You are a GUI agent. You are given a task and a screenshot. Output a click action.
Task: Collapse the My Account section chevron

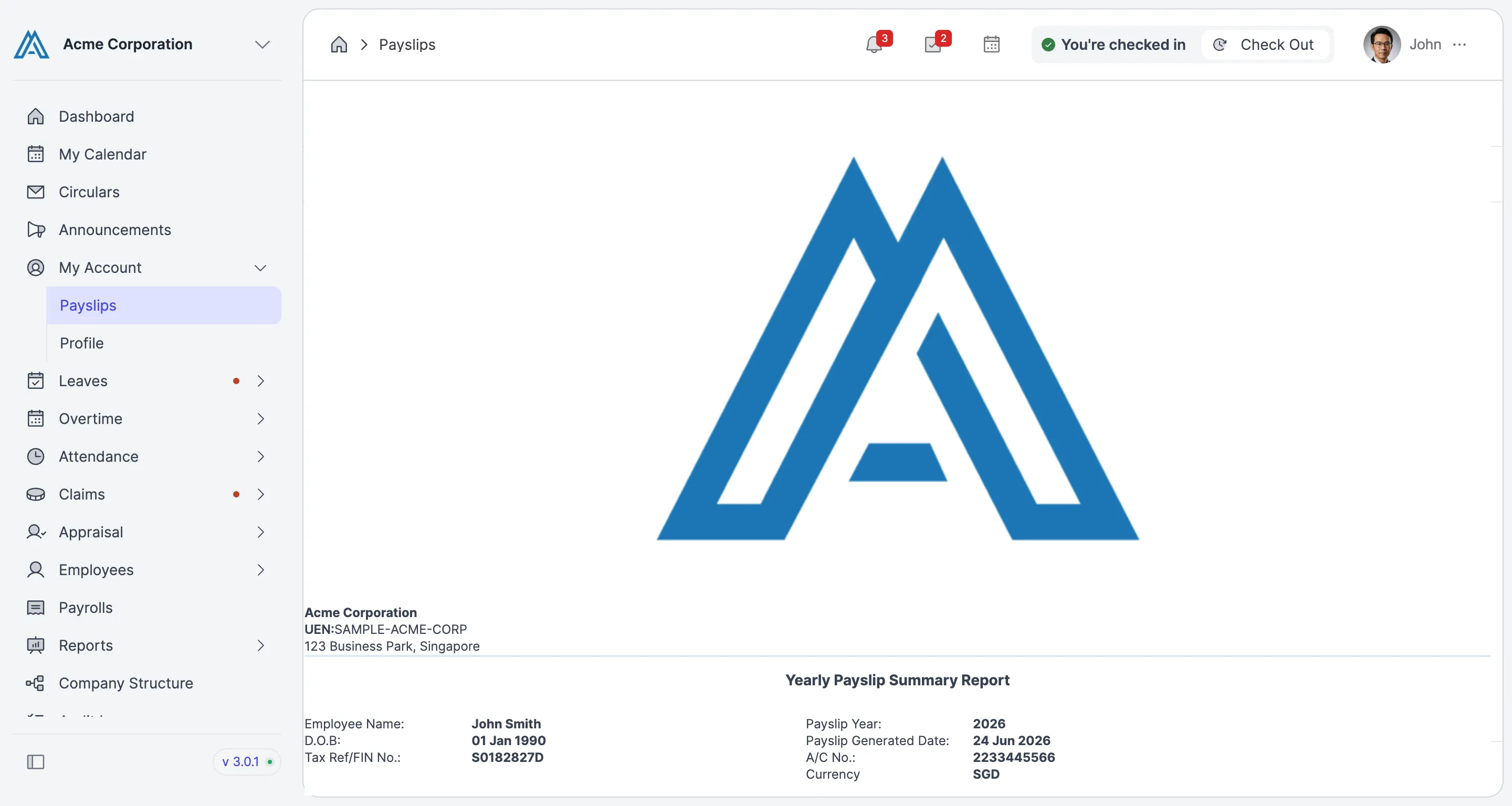[x=260, y=268]
